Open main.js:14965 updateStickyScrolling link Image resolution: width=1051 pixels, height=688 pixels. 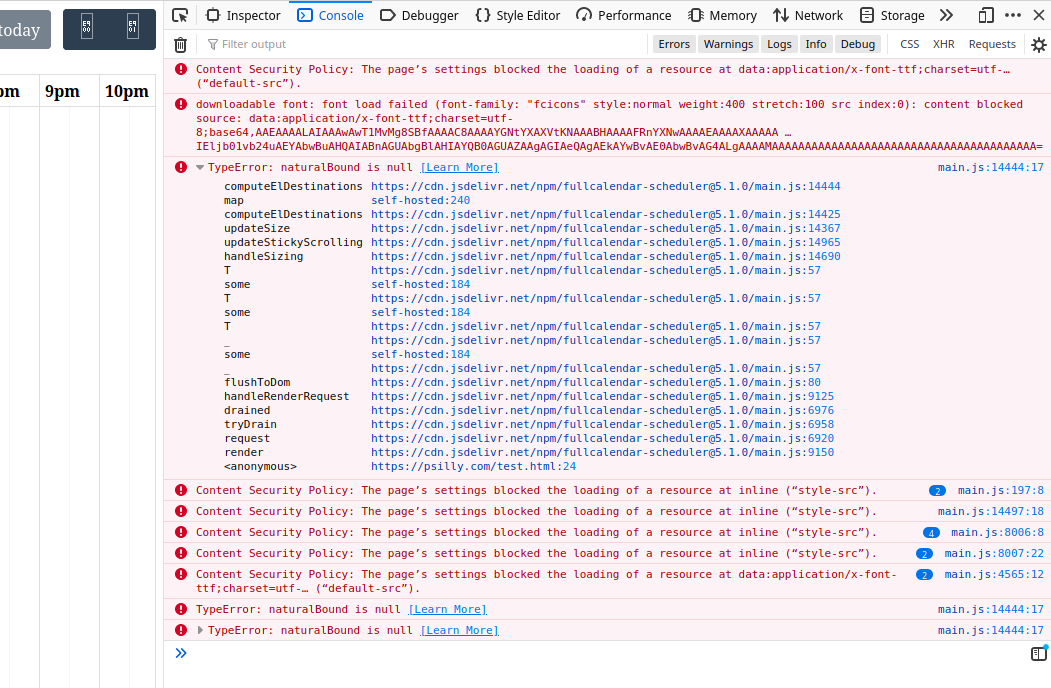(x=605, y=243)
